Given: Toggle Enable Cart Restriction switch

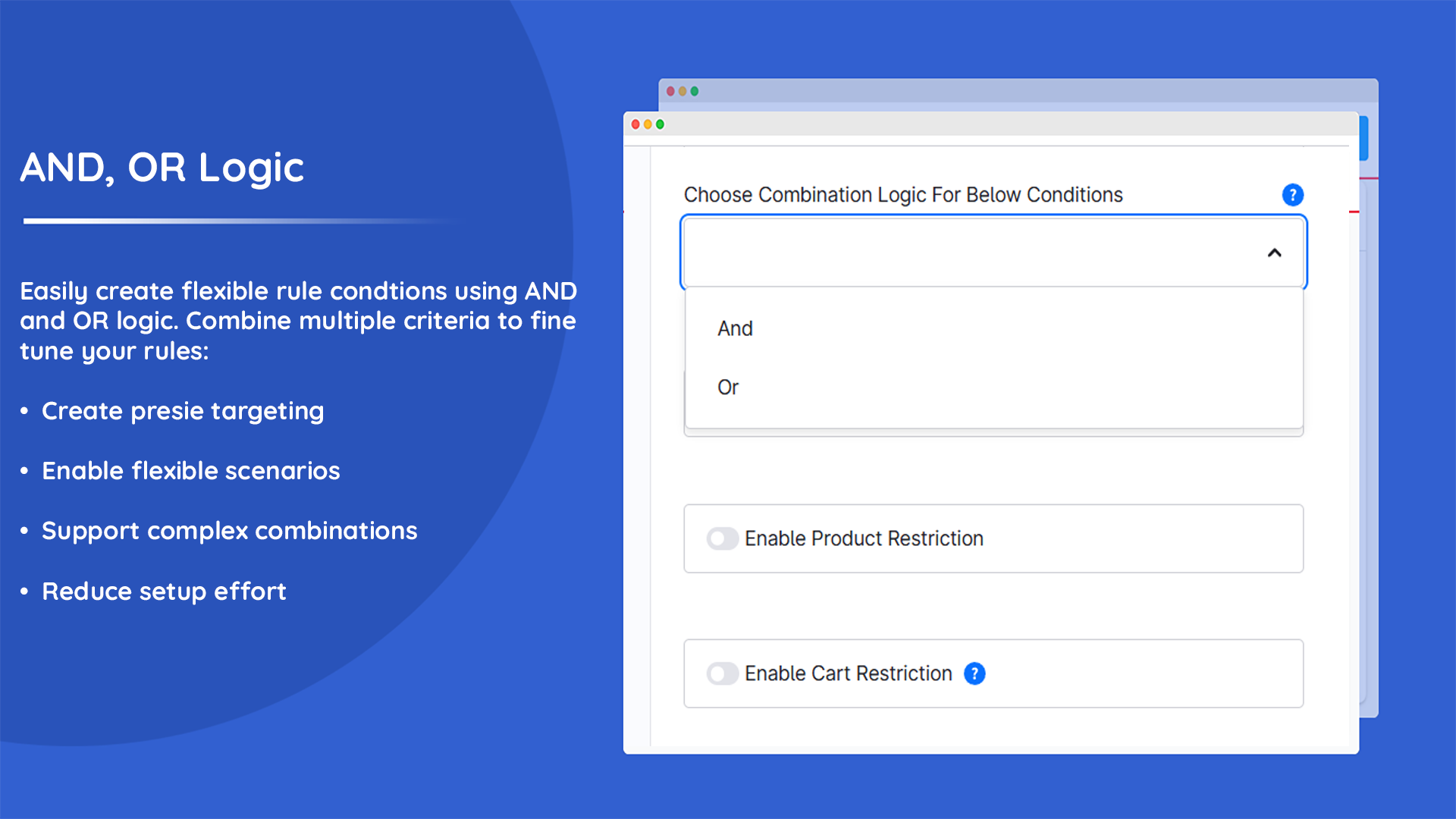Looking at the screenshot, I should tap(722, 673).
